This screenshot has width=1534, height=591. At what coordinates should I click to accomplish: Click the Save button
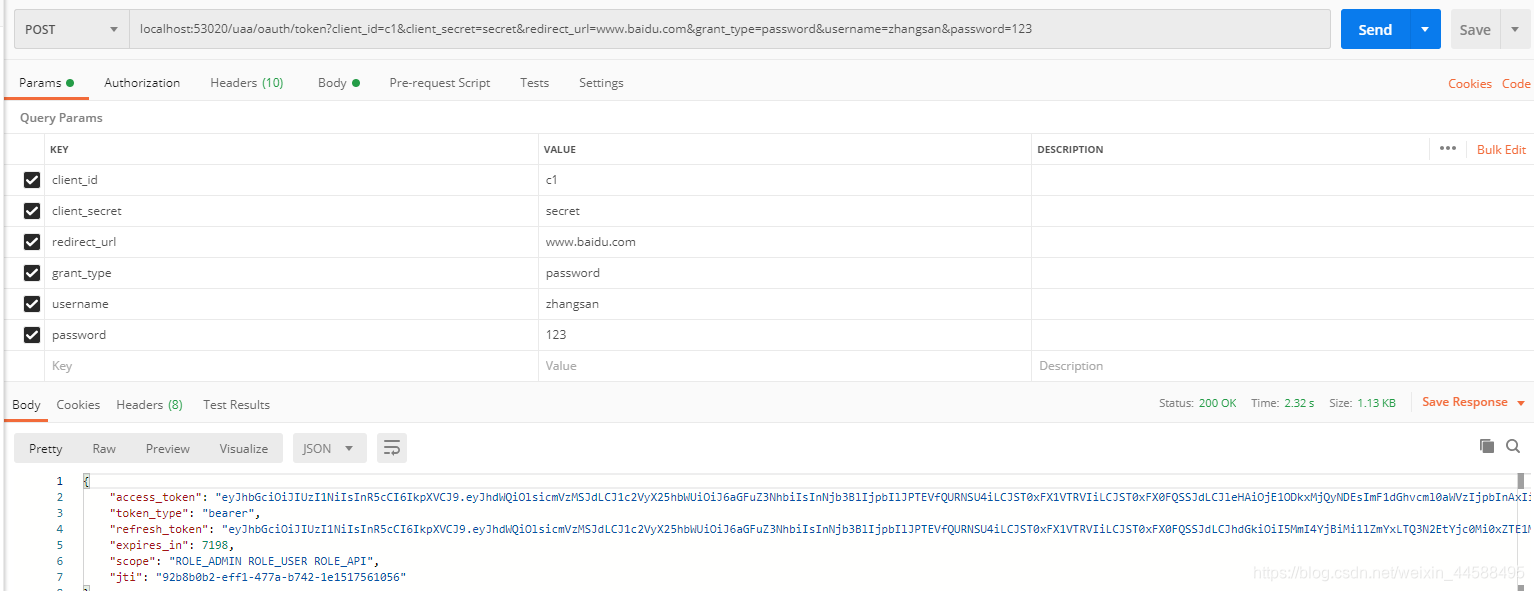pos(1475,29)
